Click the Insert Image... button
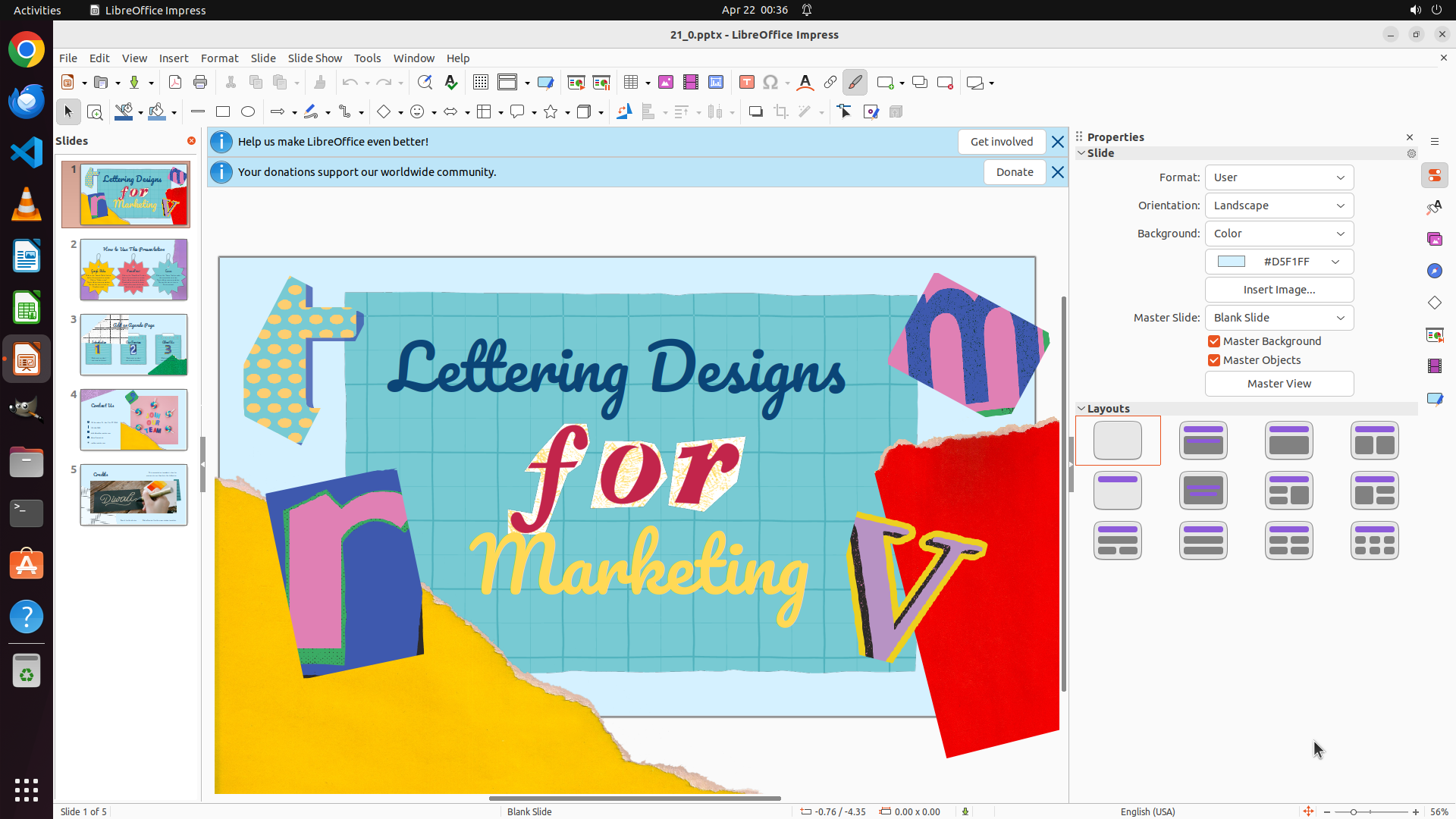The image size is (1456, 819). (1279, 290)
